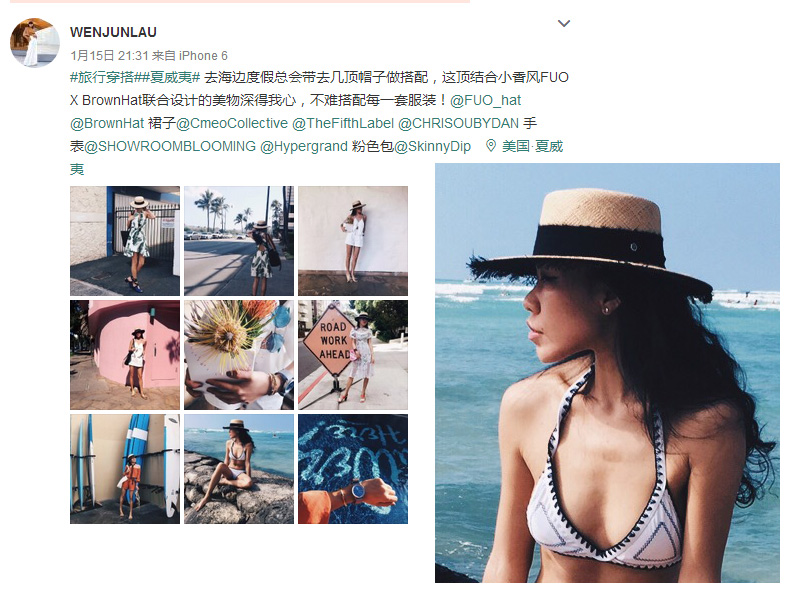Open @TheFifthLabel mention link
The height and width of the screenshot is (593, 790).
tap(343, 123)
